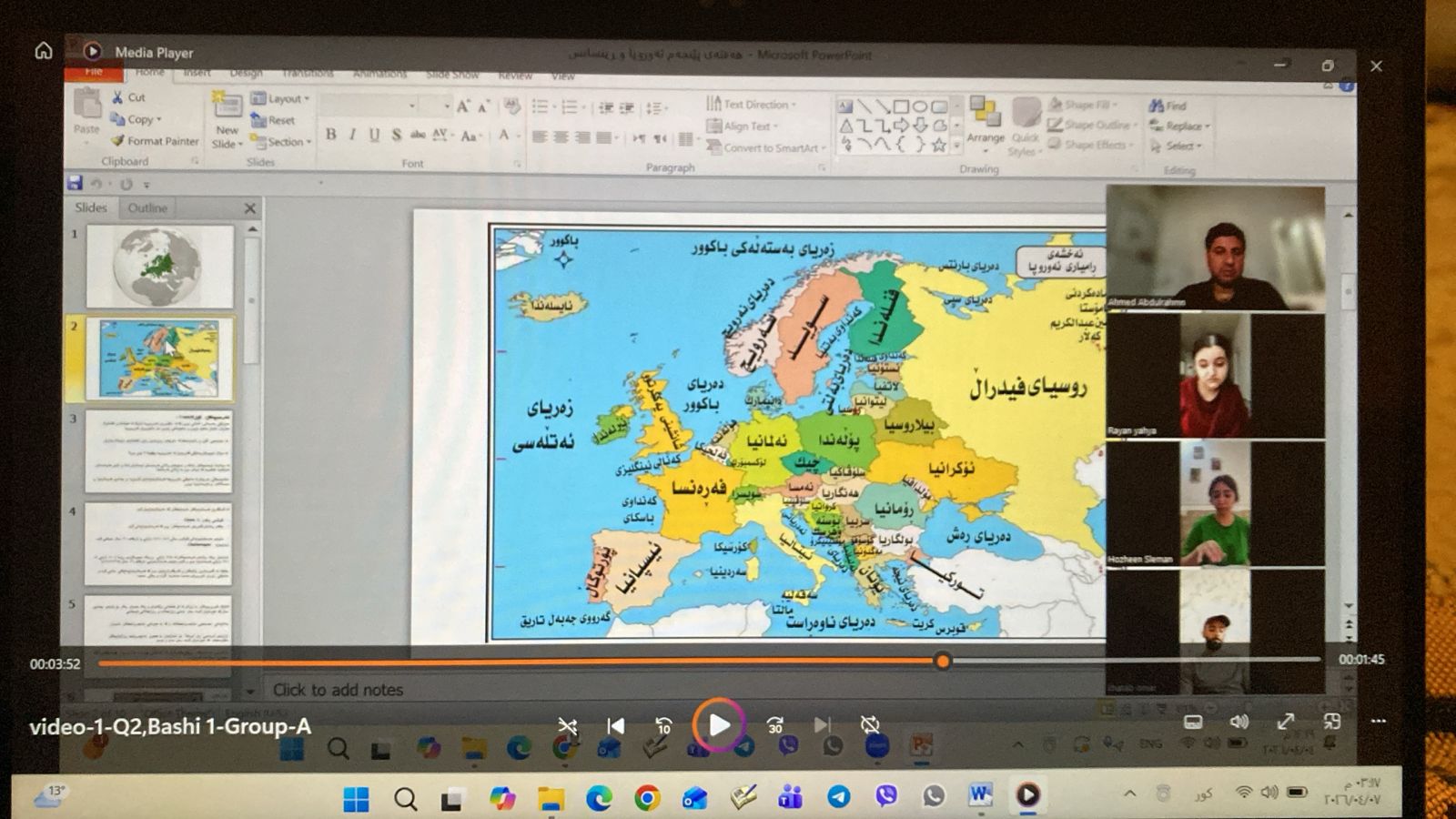Screen dimensions: 1456x819
Task: Open the mini player view
Action: tap(1332, 722)
